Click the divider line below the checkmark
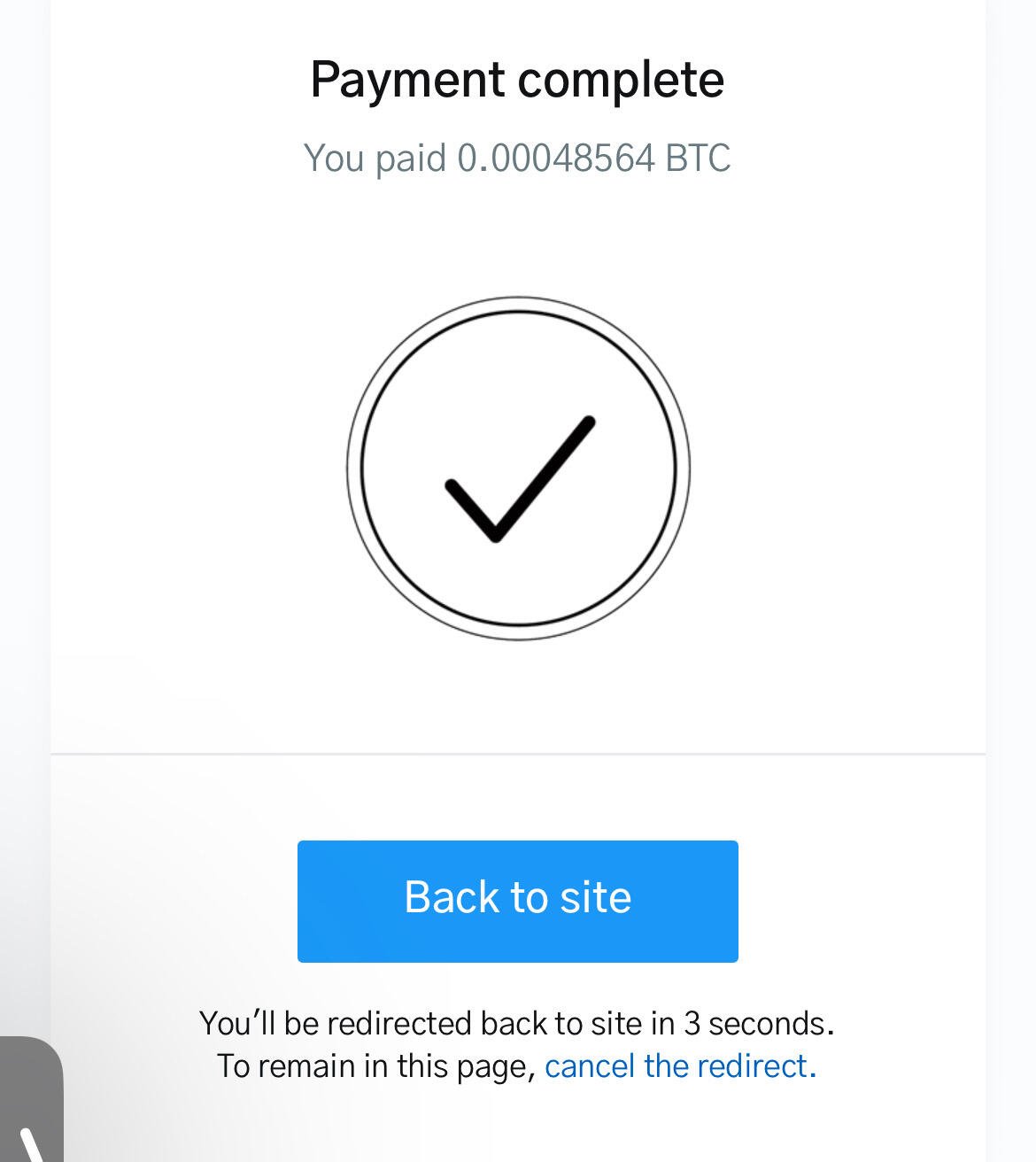The height and width of the screenshot is (1162, 1036). [518, 754]
